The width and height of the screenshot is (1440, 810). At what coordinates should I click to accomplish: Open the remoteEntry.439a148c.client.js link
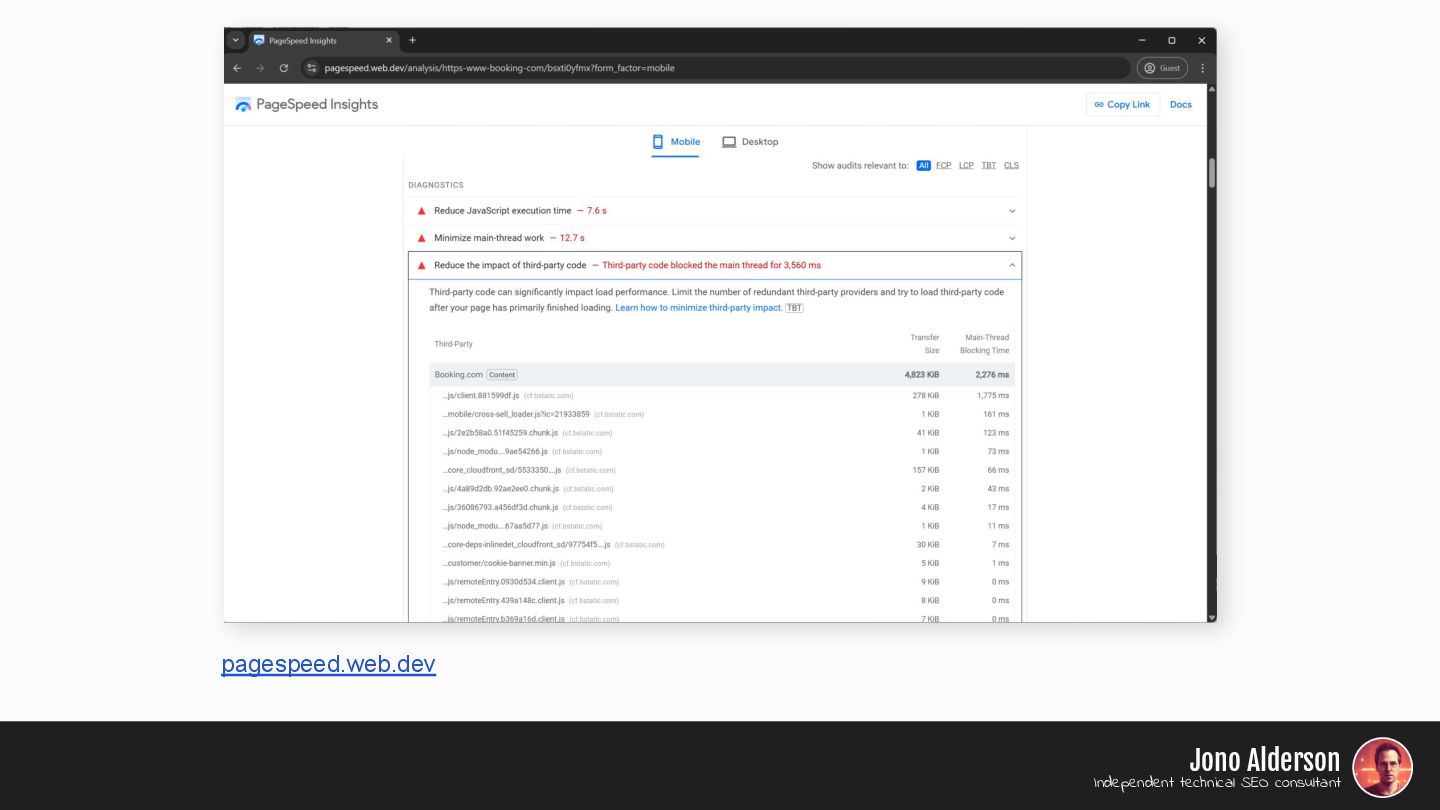[504, 601]
